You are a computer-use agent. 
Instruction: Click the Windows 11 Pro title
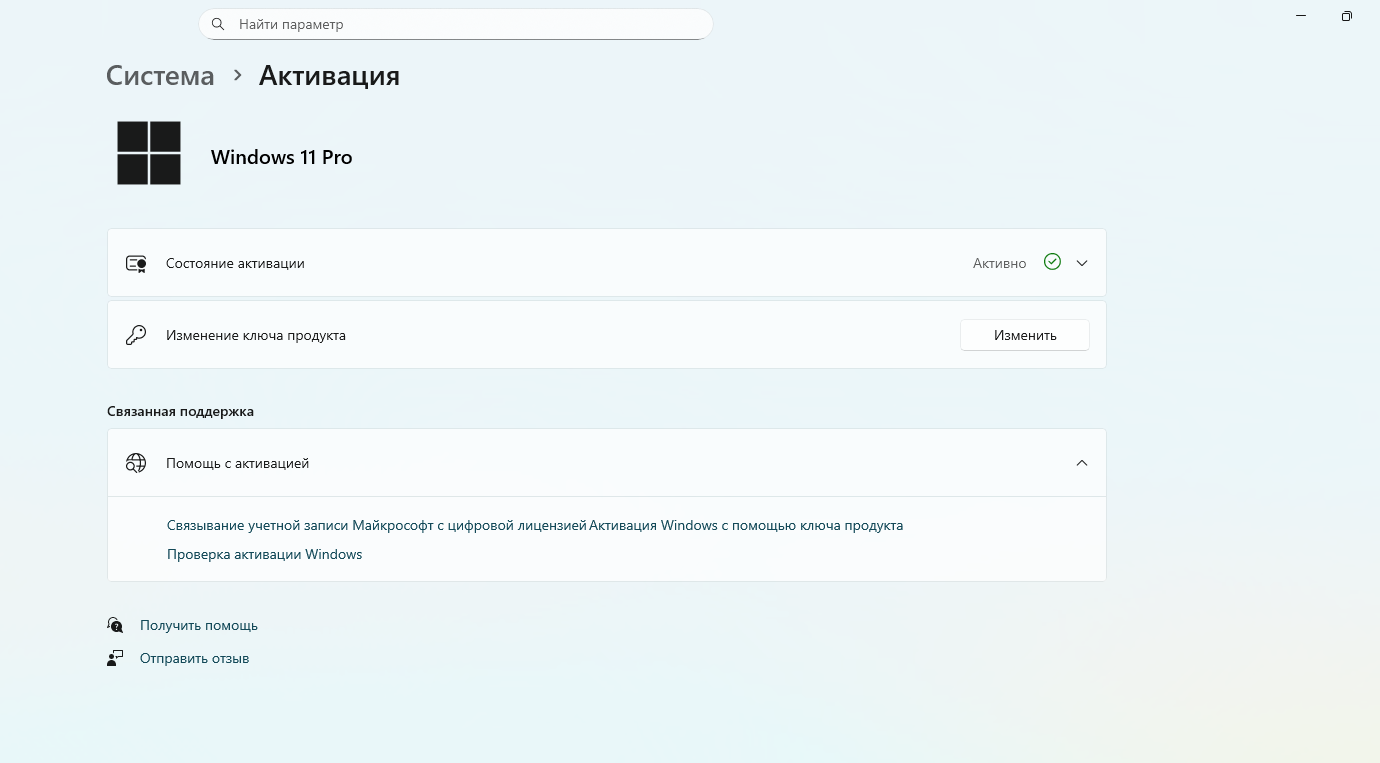282,157
